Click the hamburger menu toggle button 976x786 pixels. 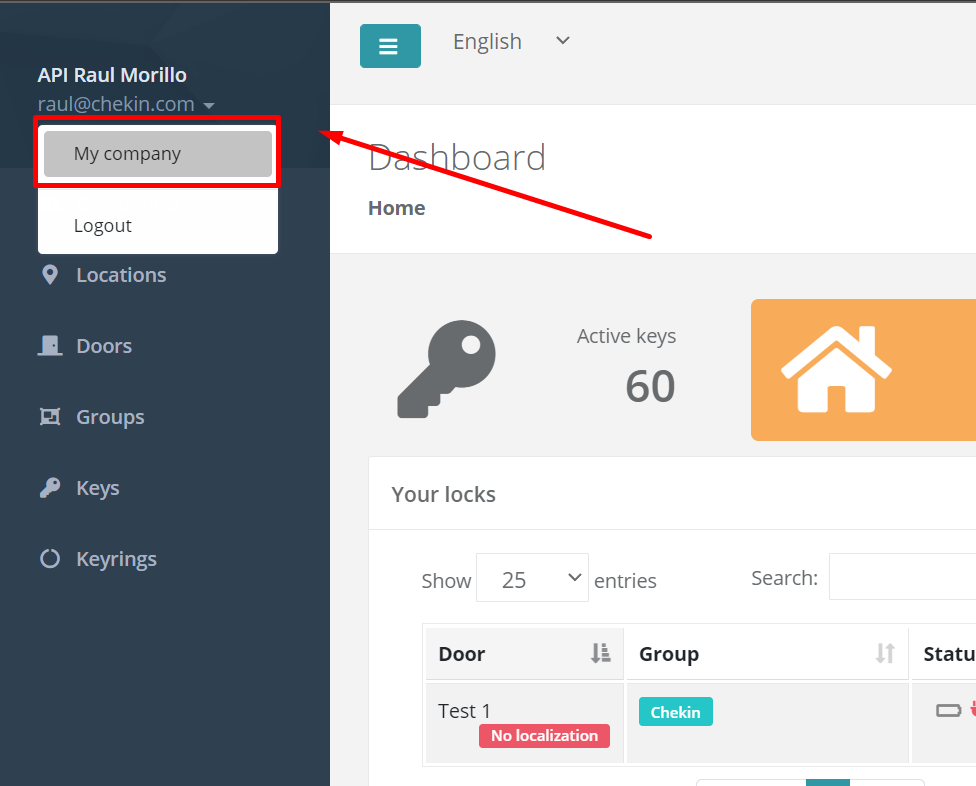[x=390, y=46]
